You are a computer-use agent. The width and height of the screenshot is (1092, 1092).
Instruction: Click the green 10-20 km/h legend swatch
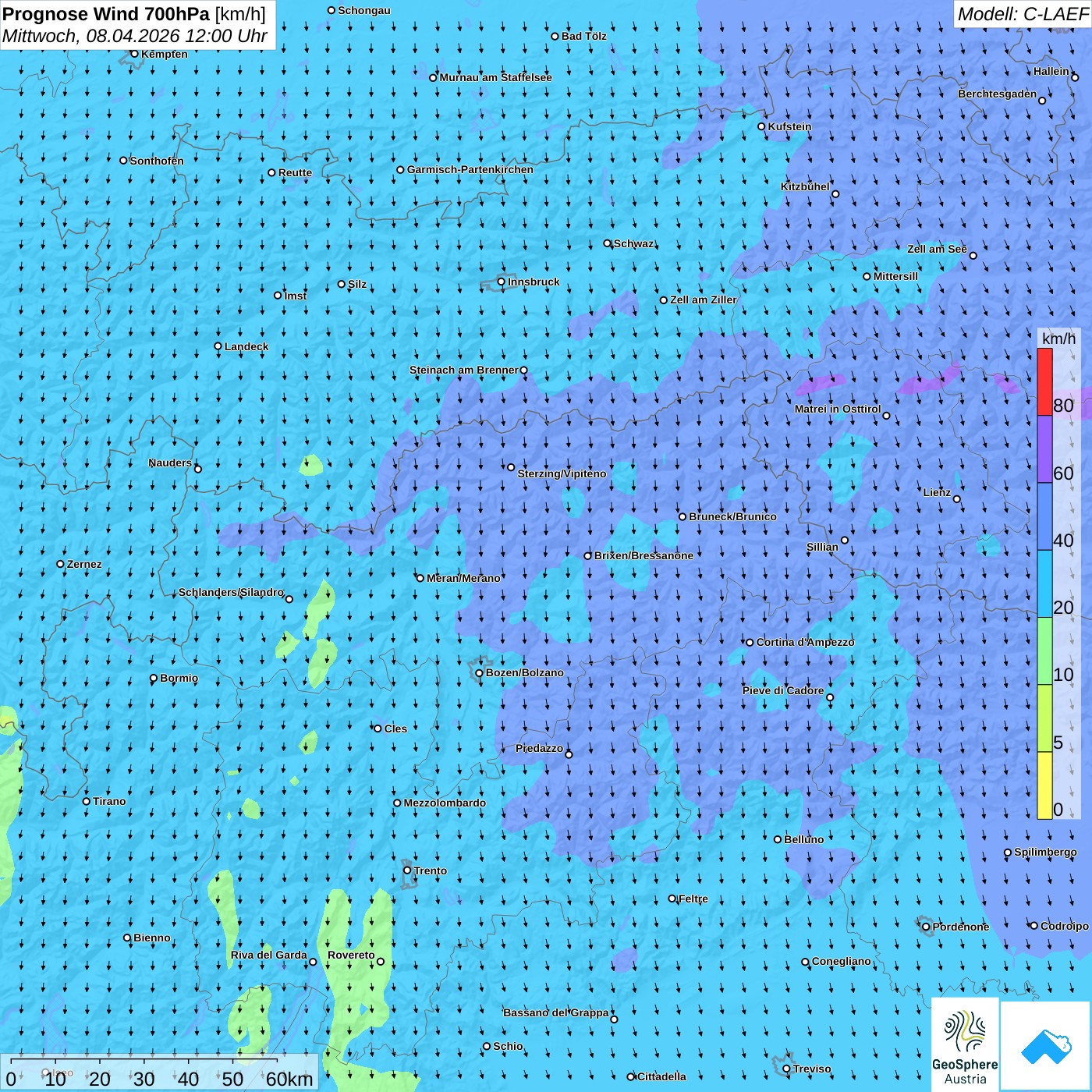coord(1045,651)
